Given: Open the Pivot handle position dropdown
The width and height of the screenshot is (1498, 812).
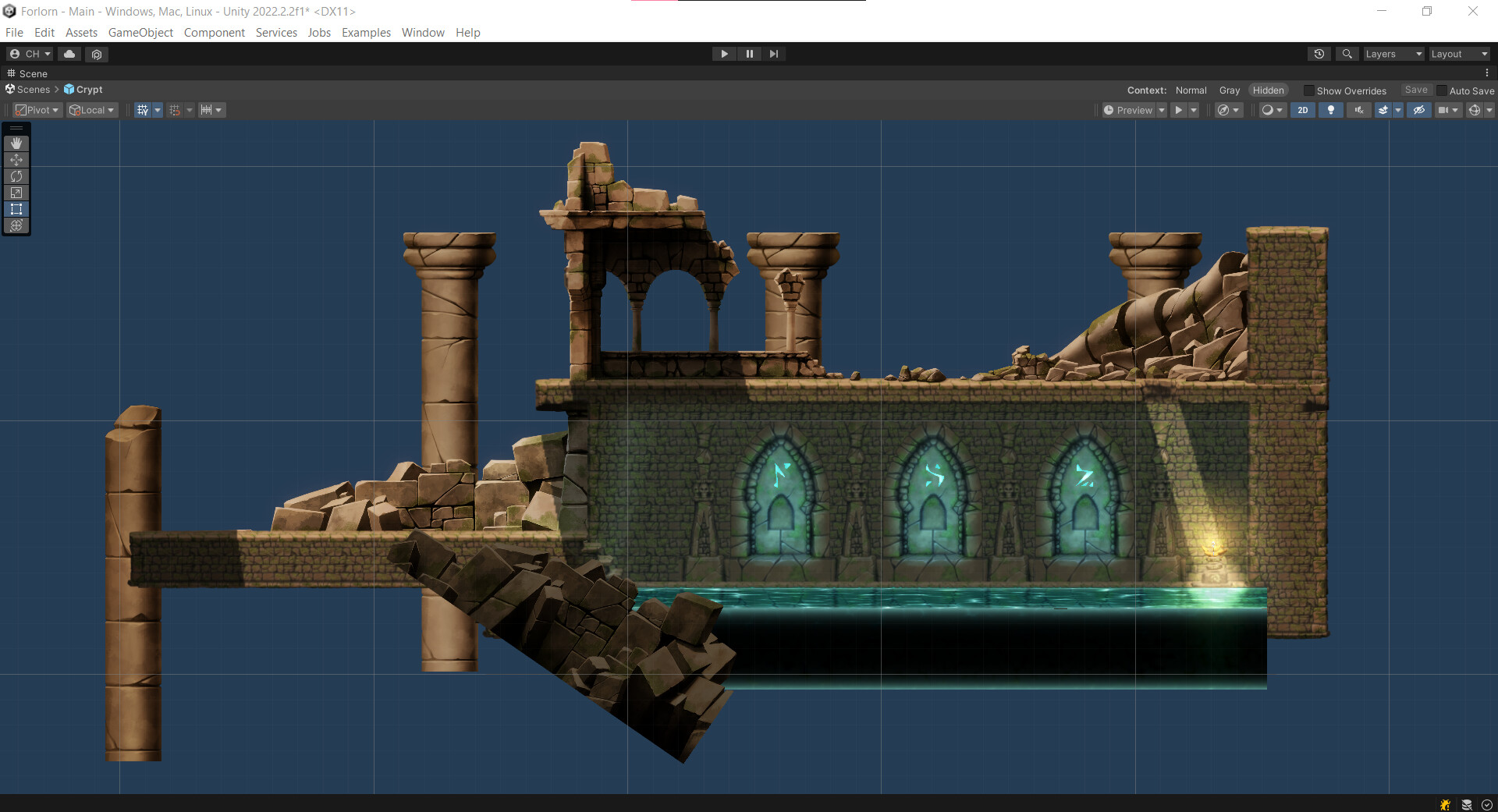Looking at the screenshot, I should click(37, 110).
